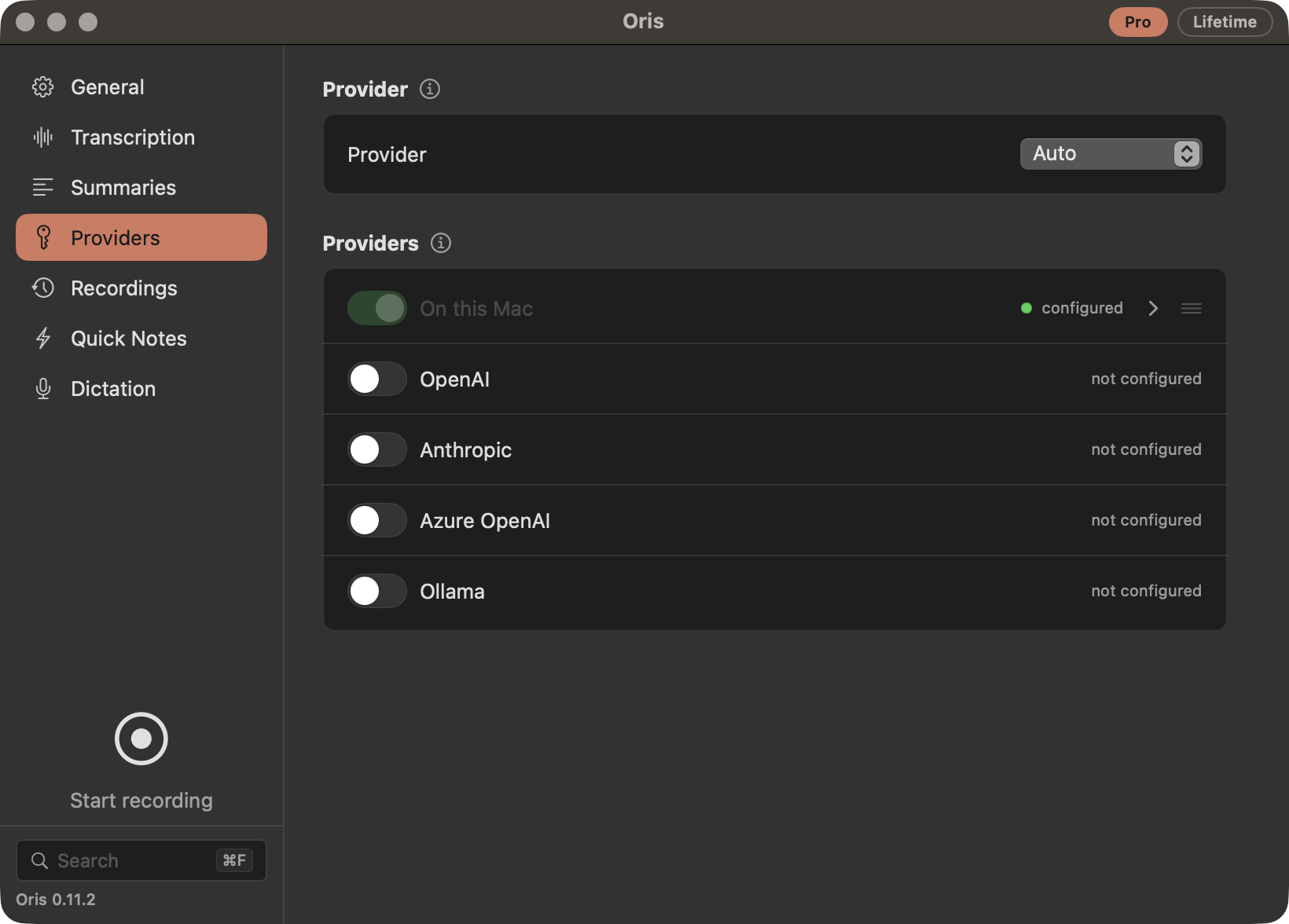This screenshot has width=1289, height=924.
Task: Enable the OpenAI provider toggle
Action: click(x=377, y=379)
